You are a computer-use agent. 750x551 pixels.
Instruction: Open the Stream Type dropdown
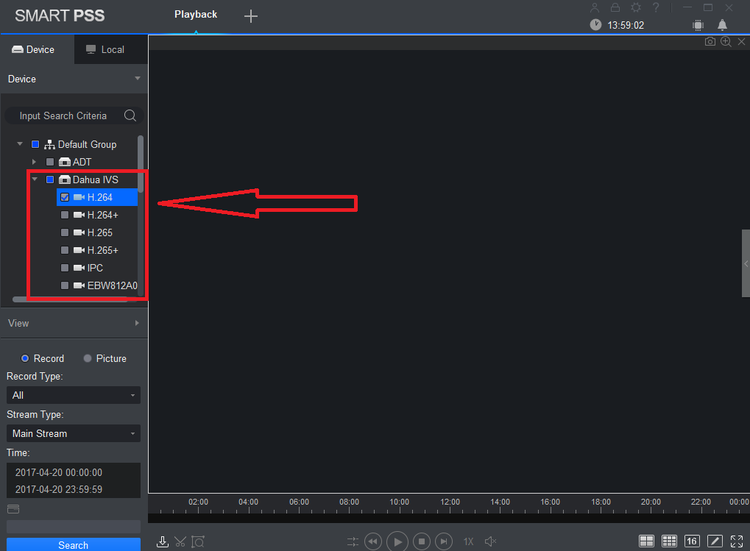click(73, 433)
